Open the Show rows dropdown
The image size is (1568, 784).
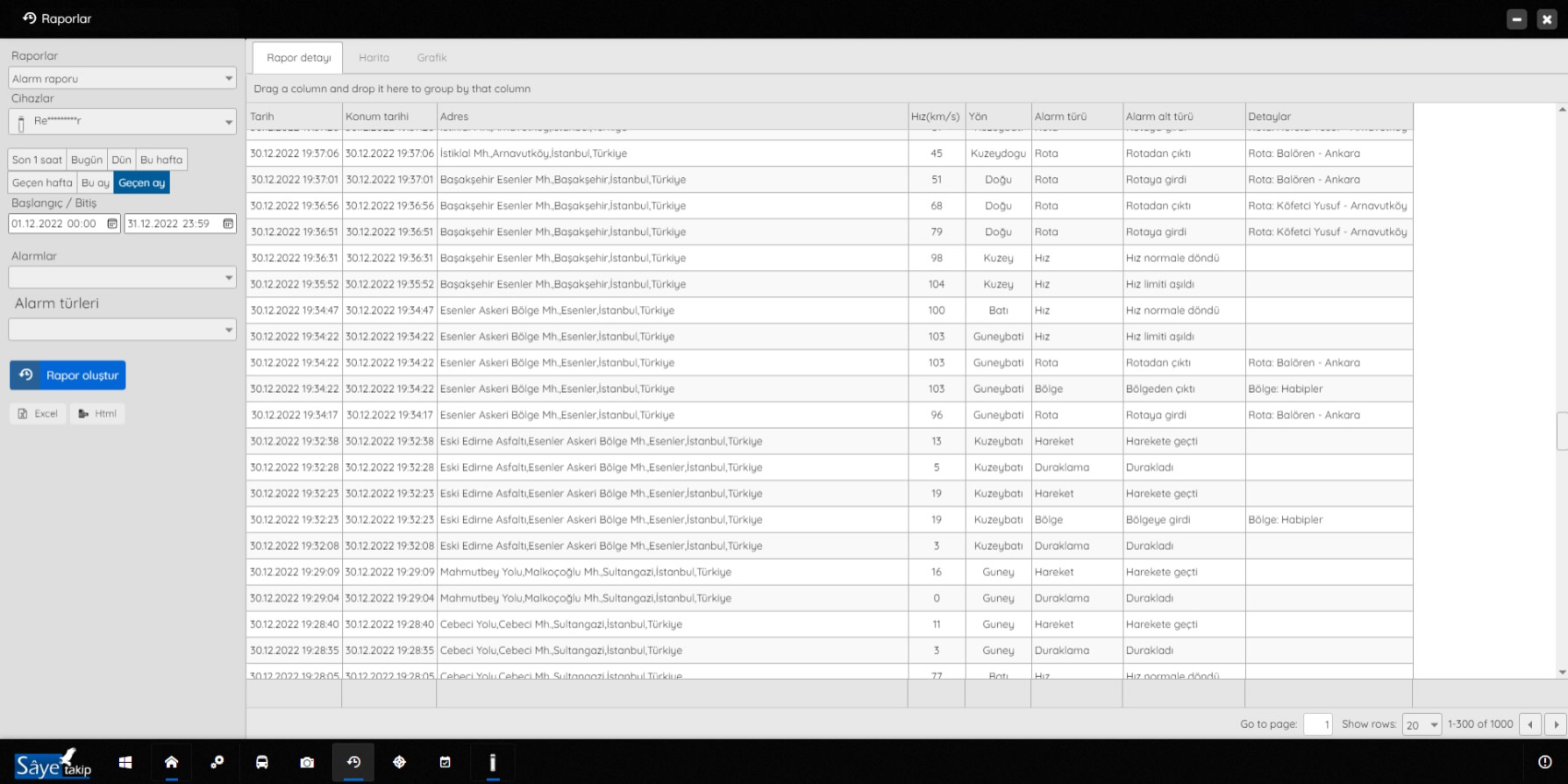click(1422, 724)
